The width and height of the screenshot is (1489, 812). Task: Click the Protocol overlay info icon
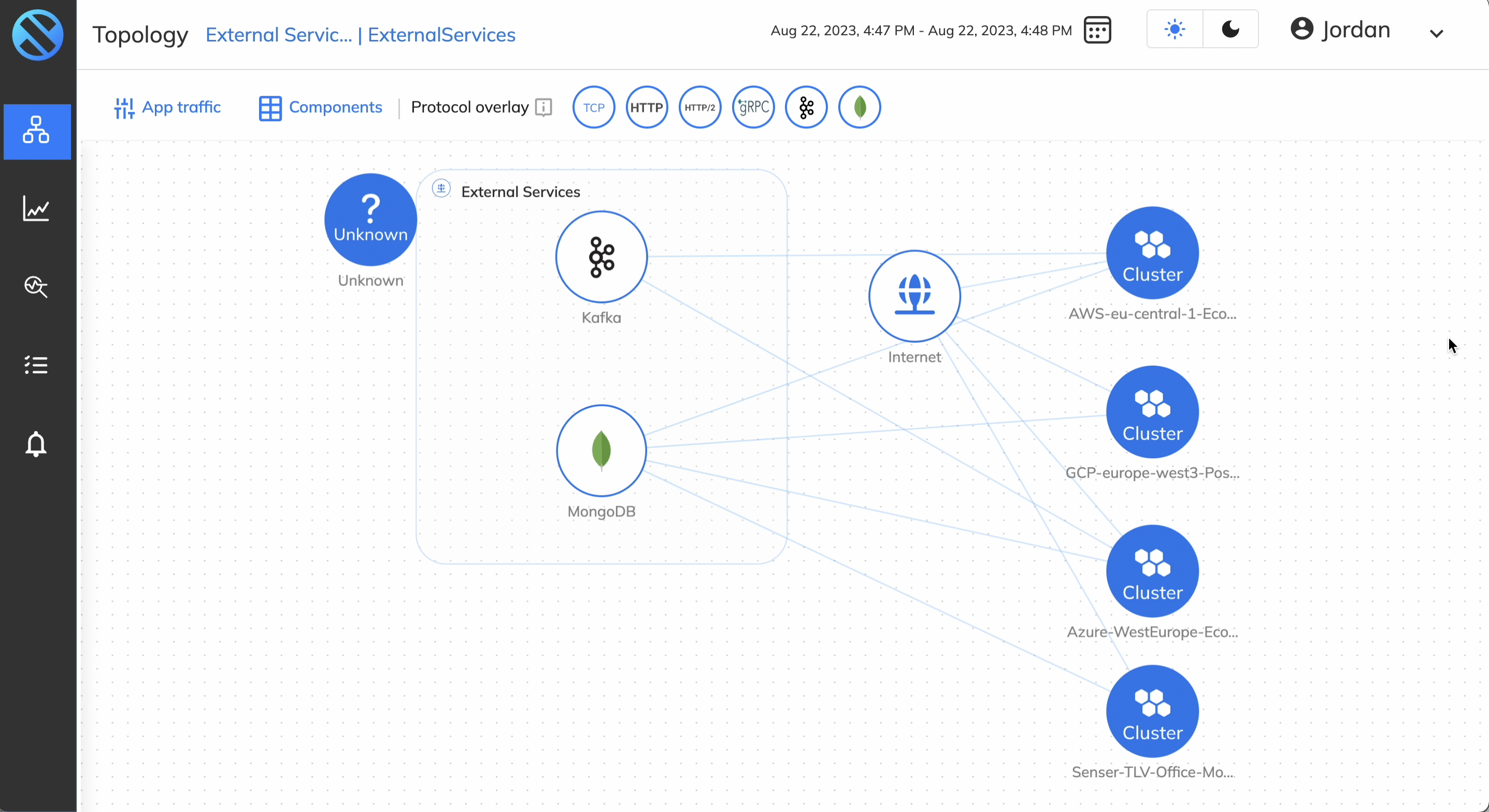point(543,108)
